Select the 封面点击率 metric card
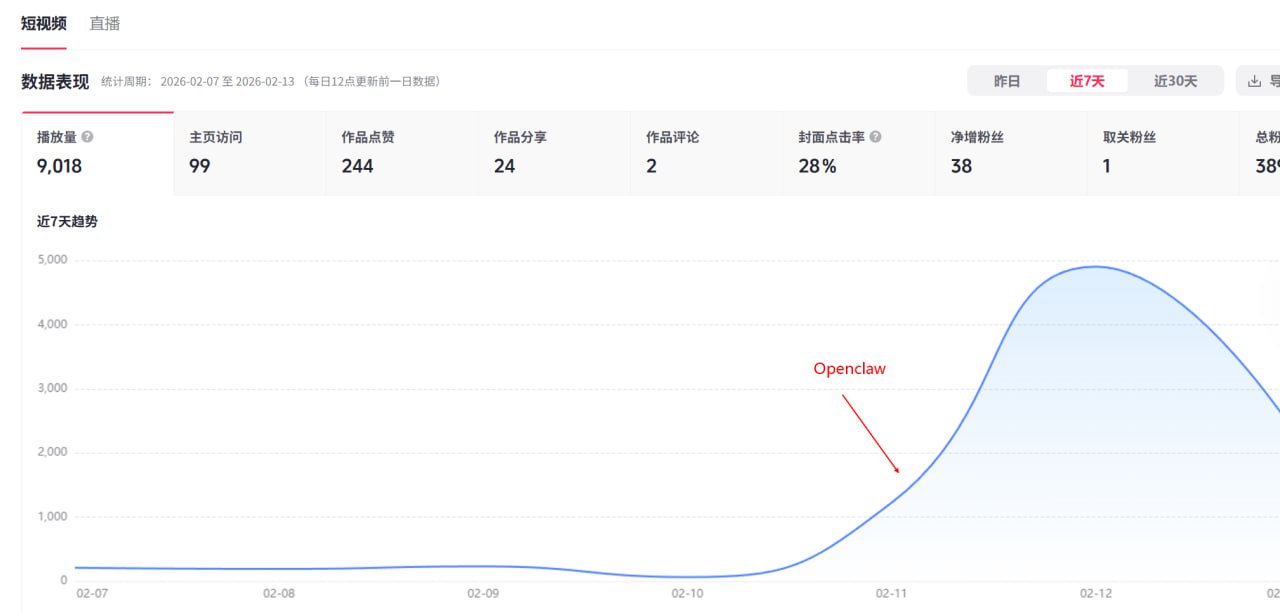This screenshot has height=613, width=1280. 858,153
